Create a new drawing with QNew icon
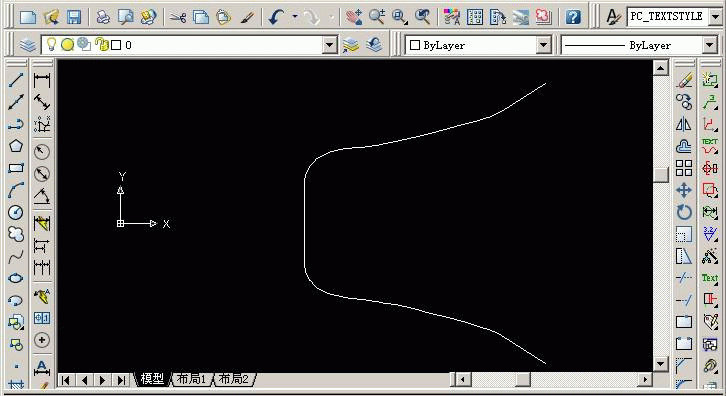Screen dimensions: 726x396 (28, 17)
